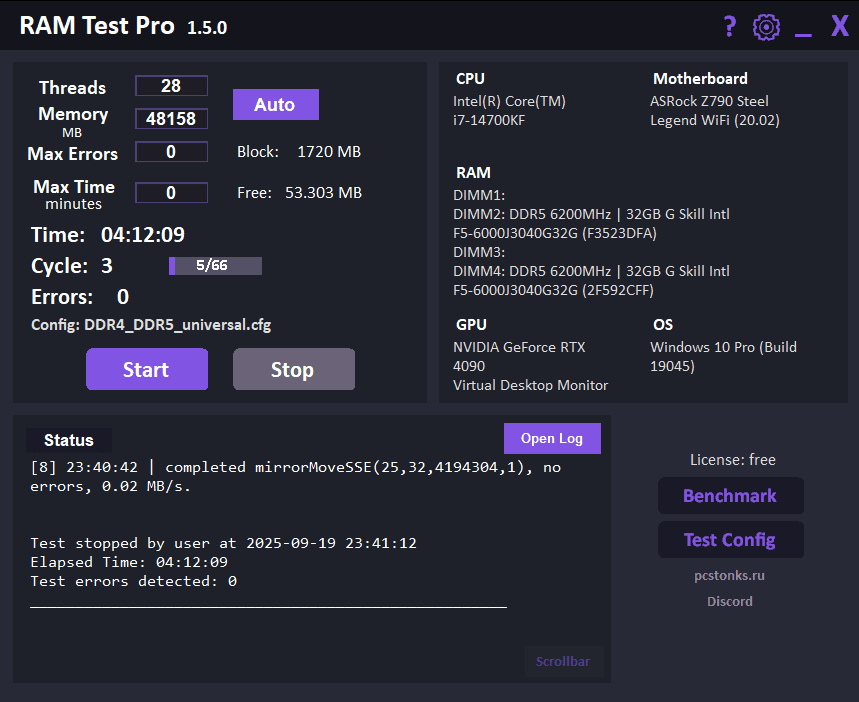Open help via the question mark icon
Screen dimensions: 859x702
[730, 26]
